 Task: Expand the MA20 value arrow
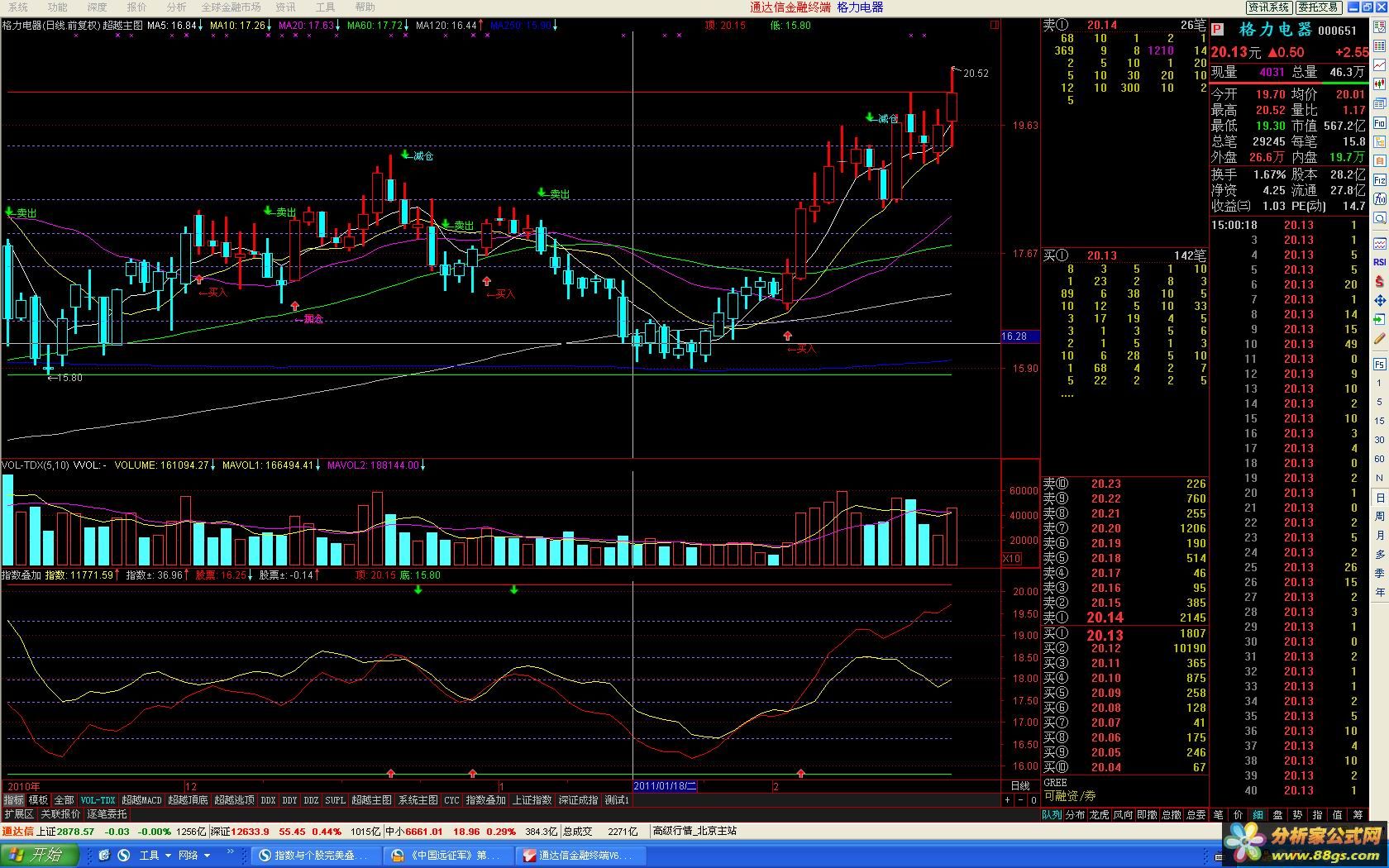[337, 26]
